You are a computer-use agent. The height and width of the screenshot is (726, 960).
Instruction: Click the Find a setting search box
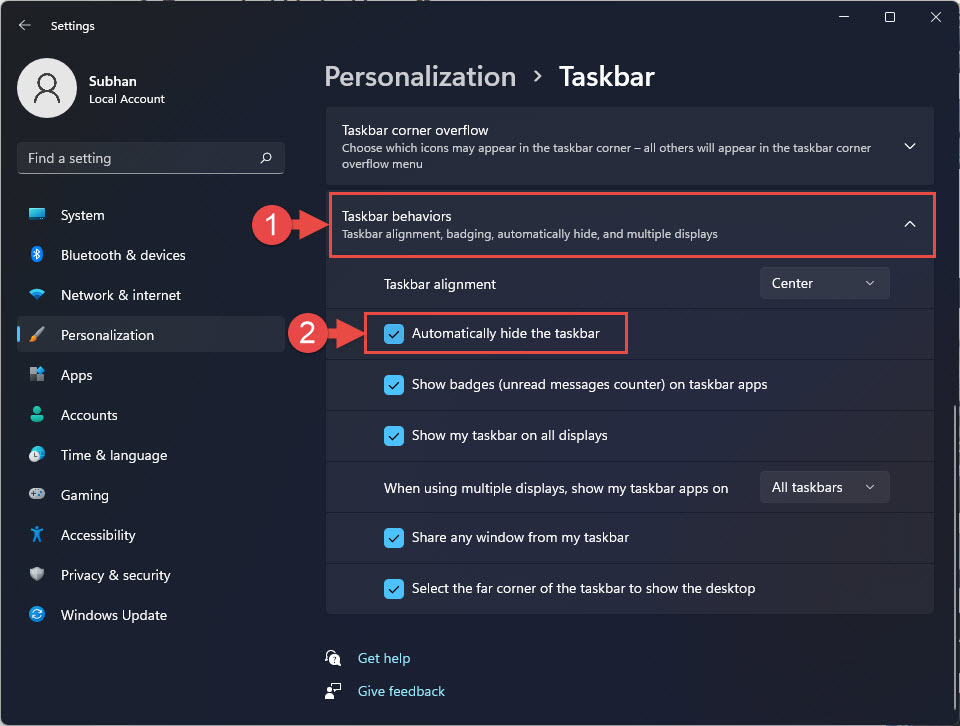tap(151, 158)
